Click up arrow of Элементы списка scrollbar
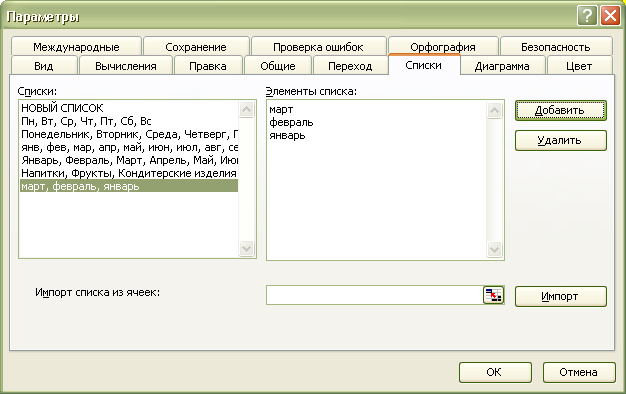The width and height of the screenshot is (626, 394). coord(494,110)
